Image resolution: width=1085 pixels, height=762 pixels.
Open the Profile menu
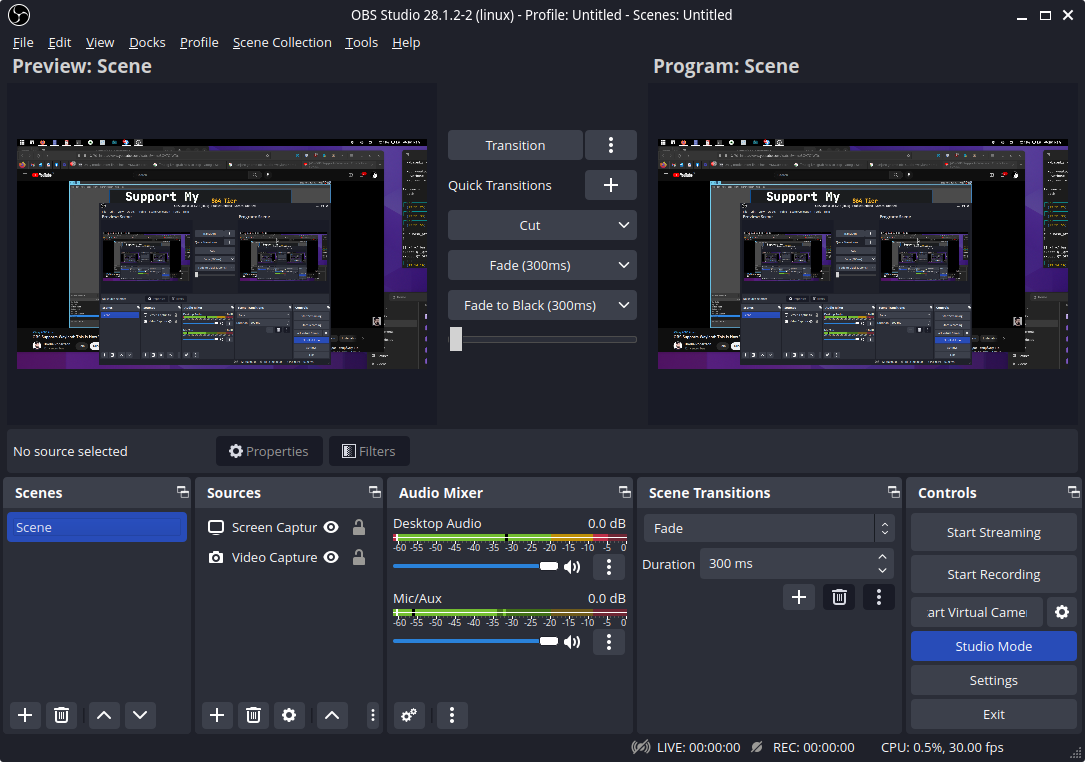199,42
